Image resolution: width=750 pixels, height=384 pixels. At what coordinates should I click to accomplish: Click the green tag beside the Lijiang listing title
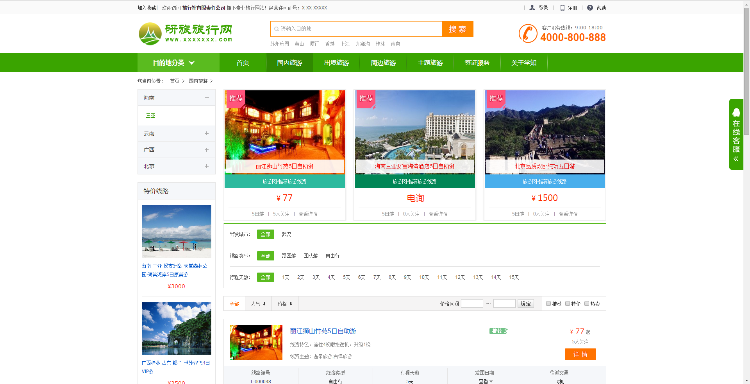(497, 331)
